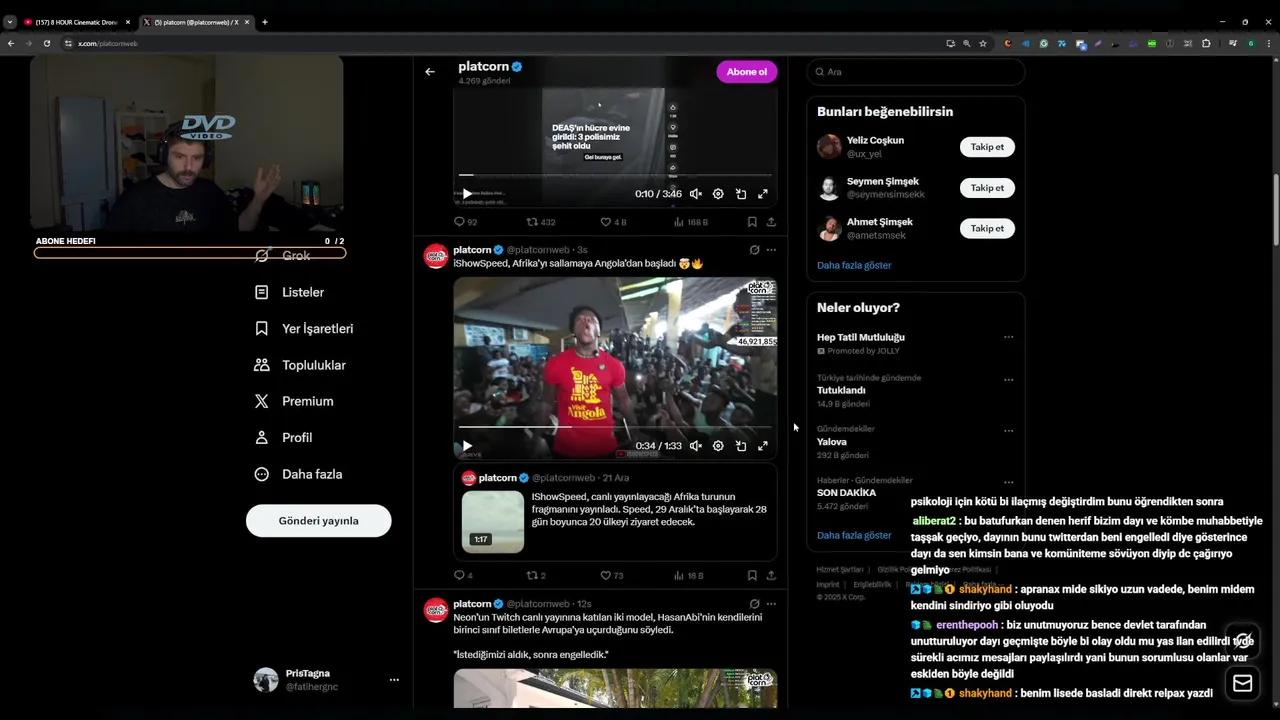Like the post with 4 B likes
The width and height of the screenshot is (1280, 720).
[x=613, y=222]
